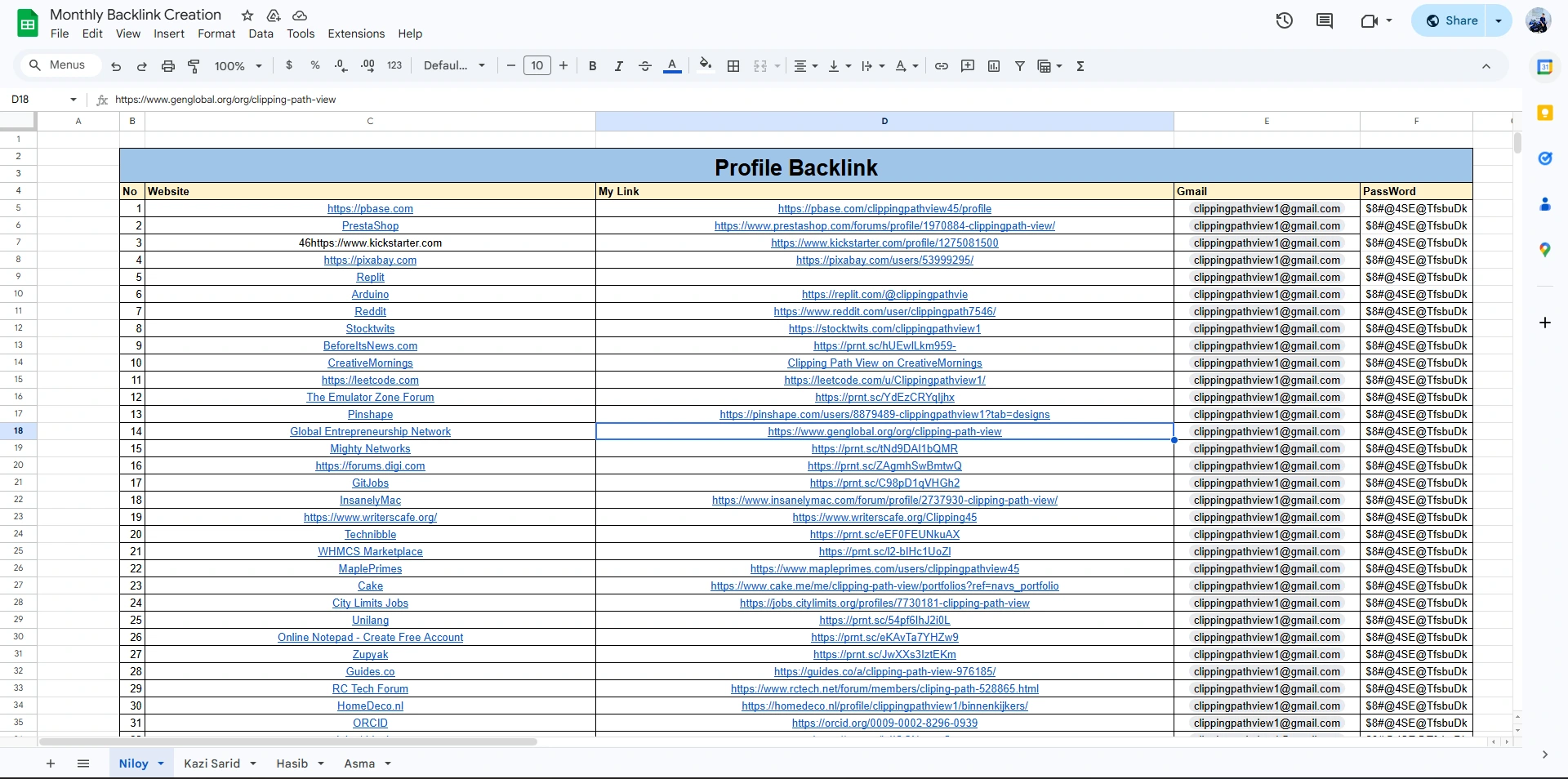This screenshot has width=1568, height=779.
Task: Open the Name box dropdown arrow
Action: pyautogui.click(x=73, y=100)
